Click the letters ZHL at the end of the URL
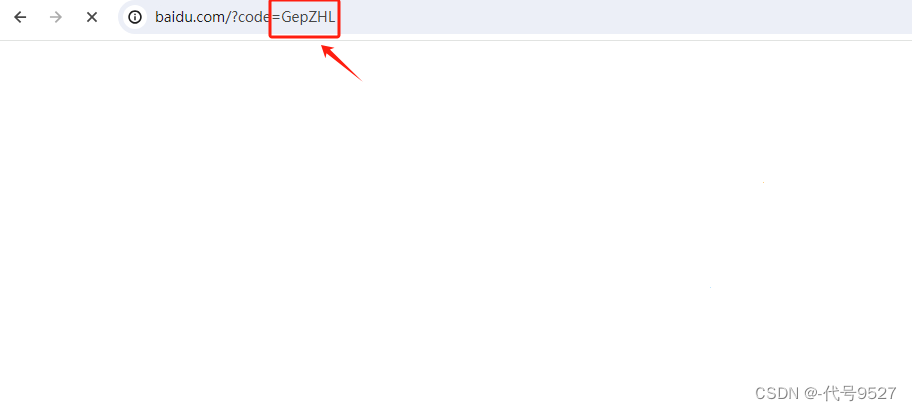This screenshot has height=411, width=912. (x=320, y=17)
